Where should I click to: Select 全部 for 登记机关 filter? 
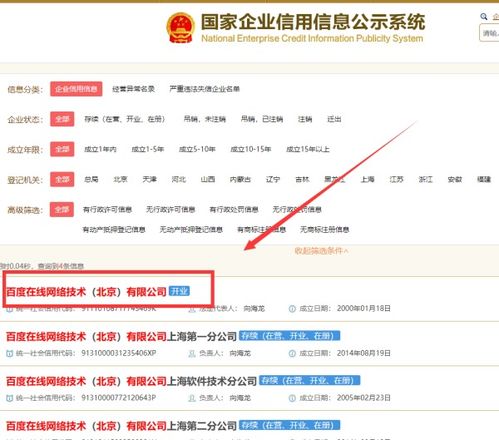pos(62,179)
